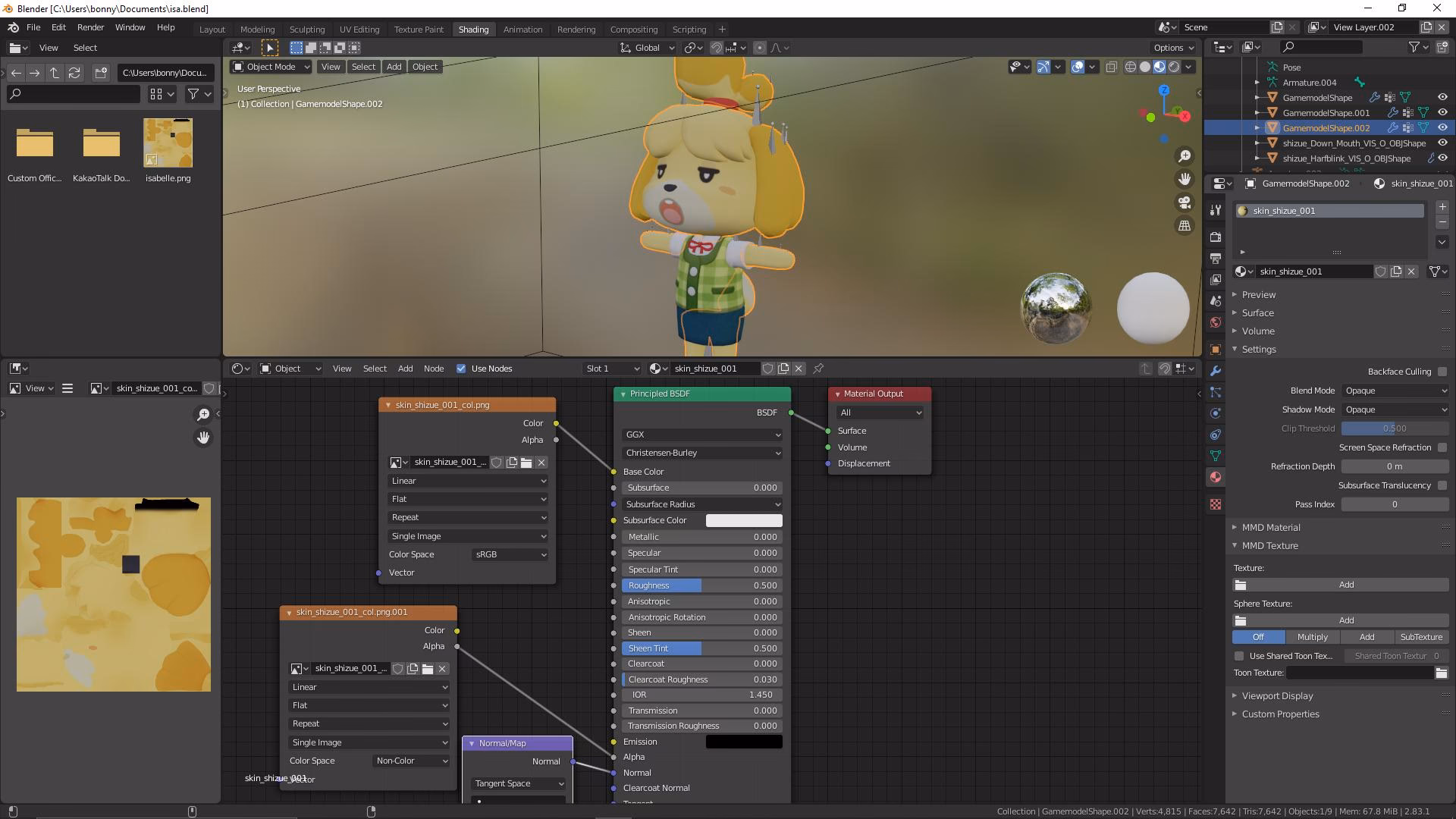The image size is (1456, 819).
Task: Open the Object properties orange square tab
Action: click(x=1215, y=350)
